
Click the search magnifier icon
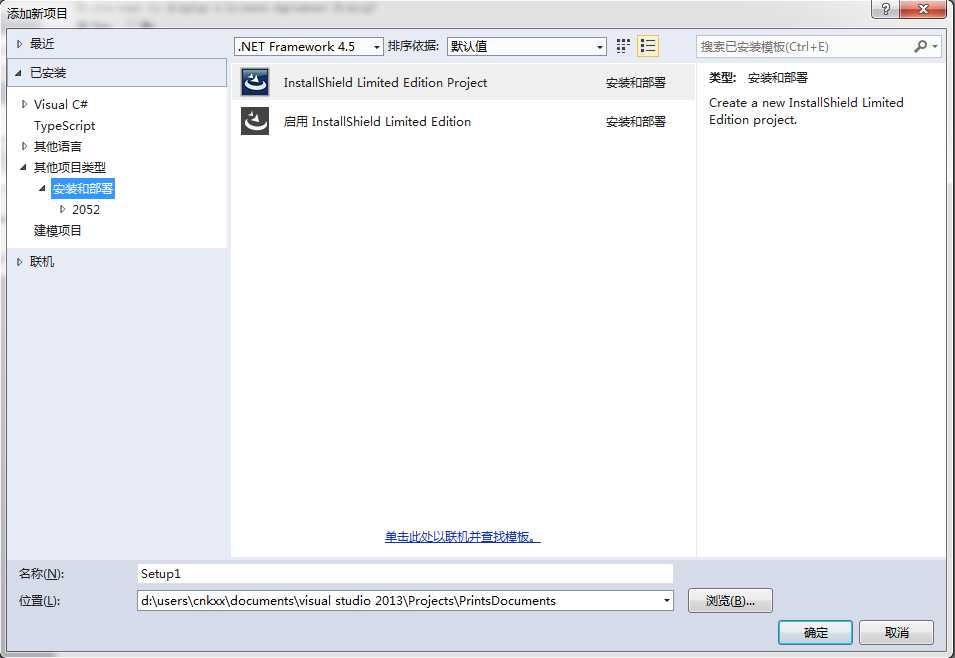coord(920,46)
